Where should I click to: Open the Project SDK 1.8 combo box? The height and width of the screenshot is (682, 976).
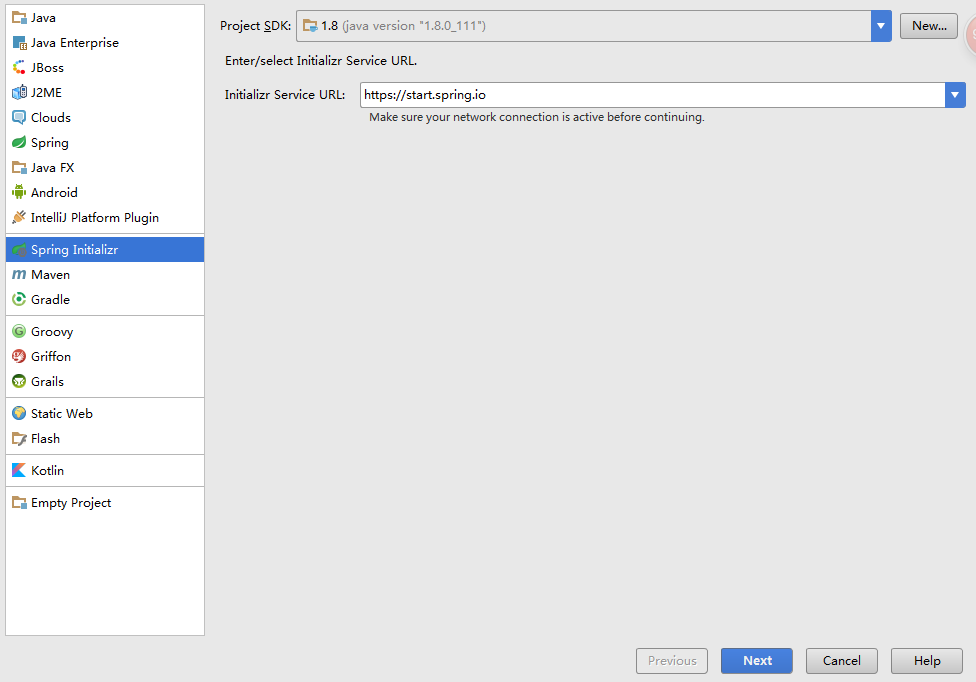[x=594, y=26]
